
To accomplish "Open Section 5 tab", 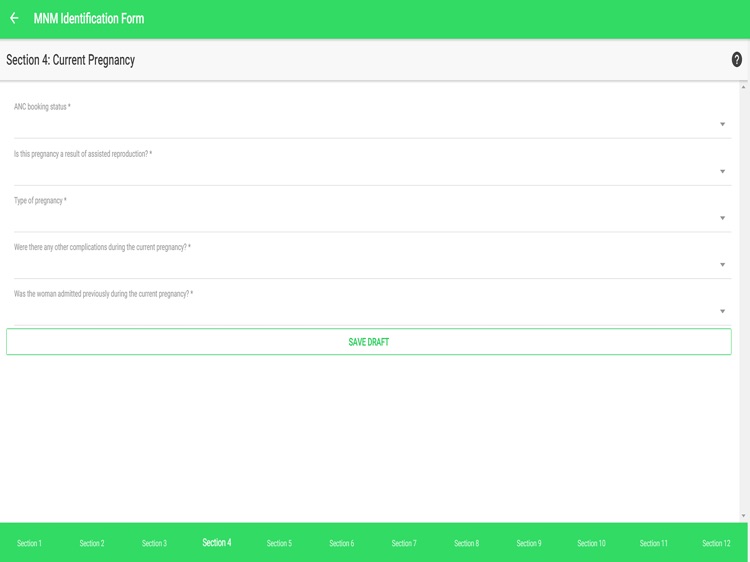I will click(279, 543).
